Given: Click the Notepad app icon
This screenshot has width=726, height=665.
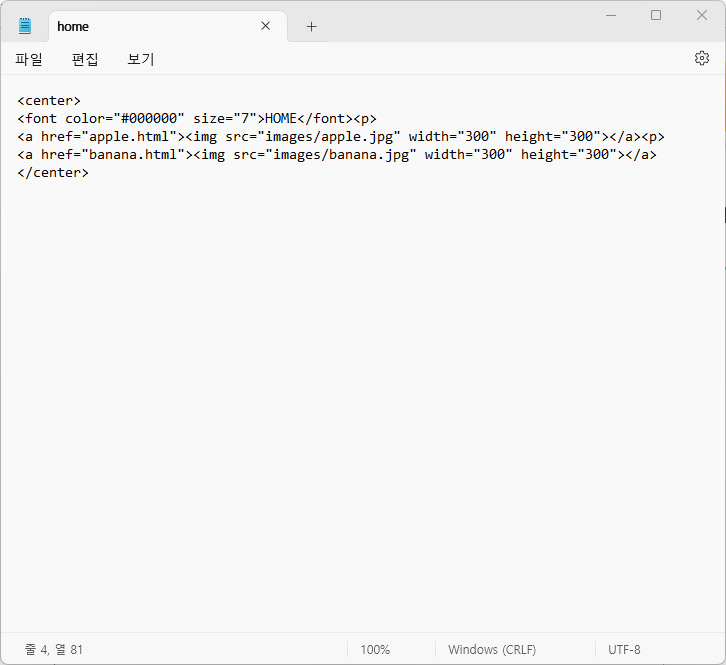Looking at the screenshot, I should [x=25, y=26].
